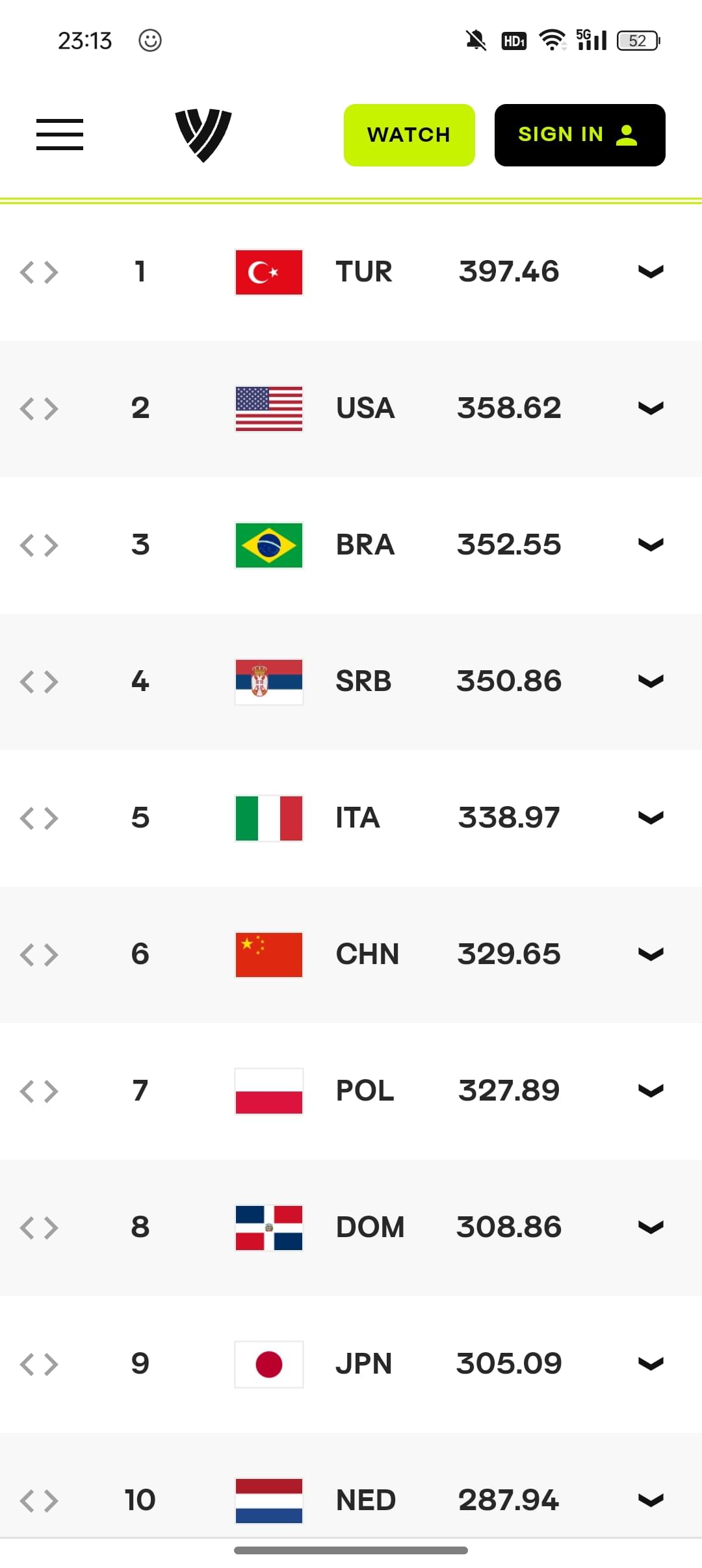Tap the Brazil flag icon
The width and height of the screenshot is (702, 1568).
(x=269, y=545)
